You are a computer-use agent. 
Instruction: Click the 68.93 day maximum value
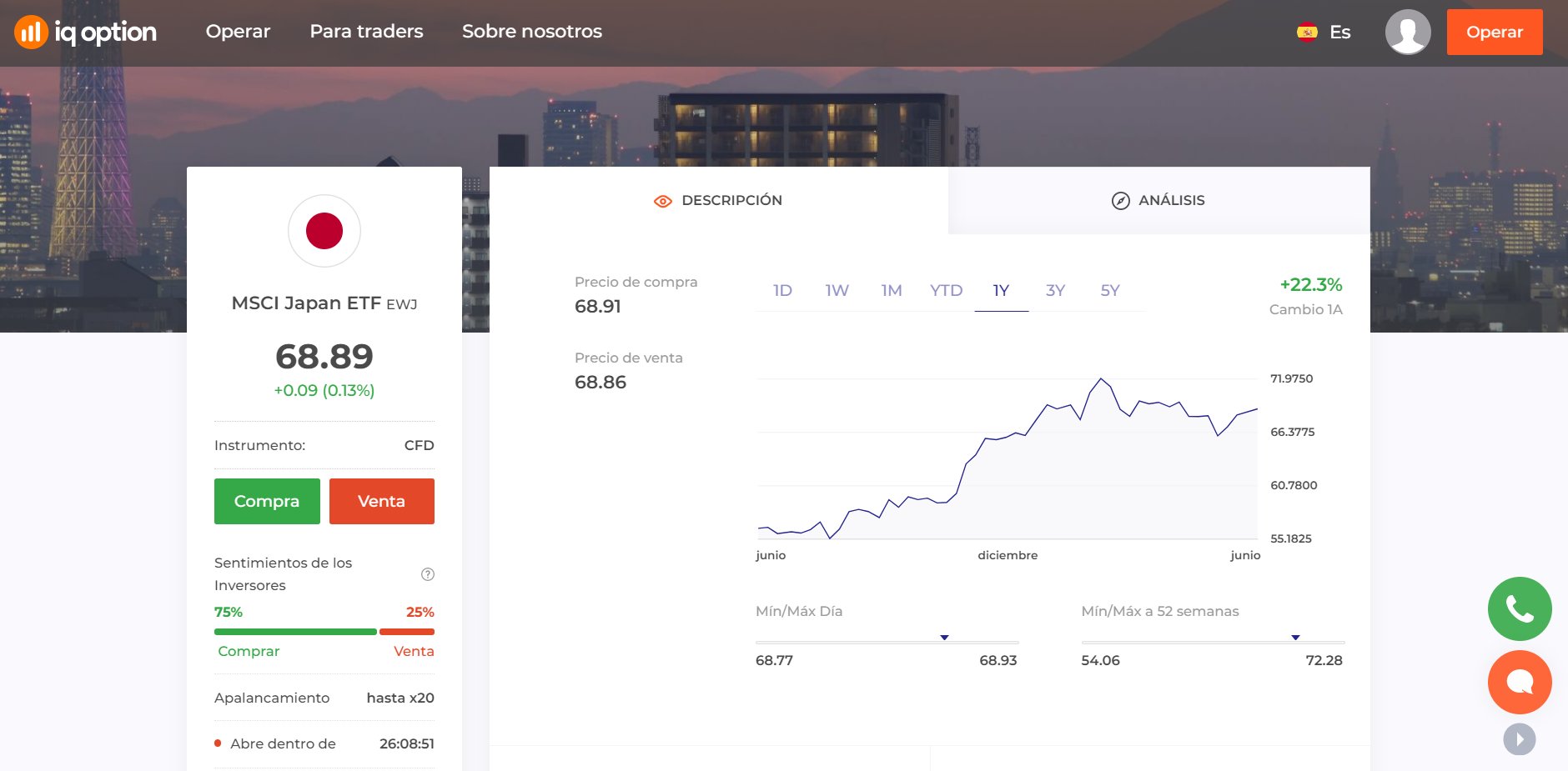click(x=998, y=660)
